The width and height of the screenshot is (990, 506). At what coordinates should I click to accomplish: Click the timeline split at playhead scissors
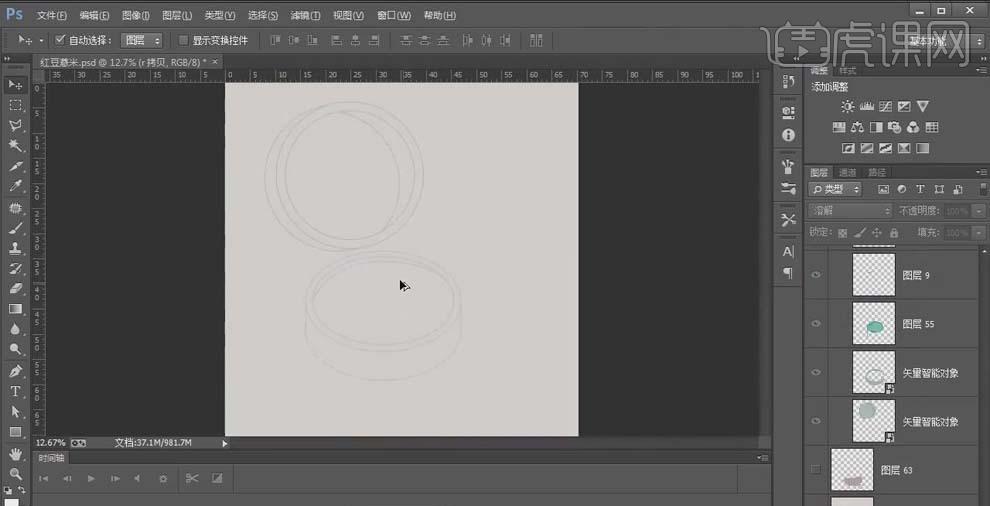192,478
